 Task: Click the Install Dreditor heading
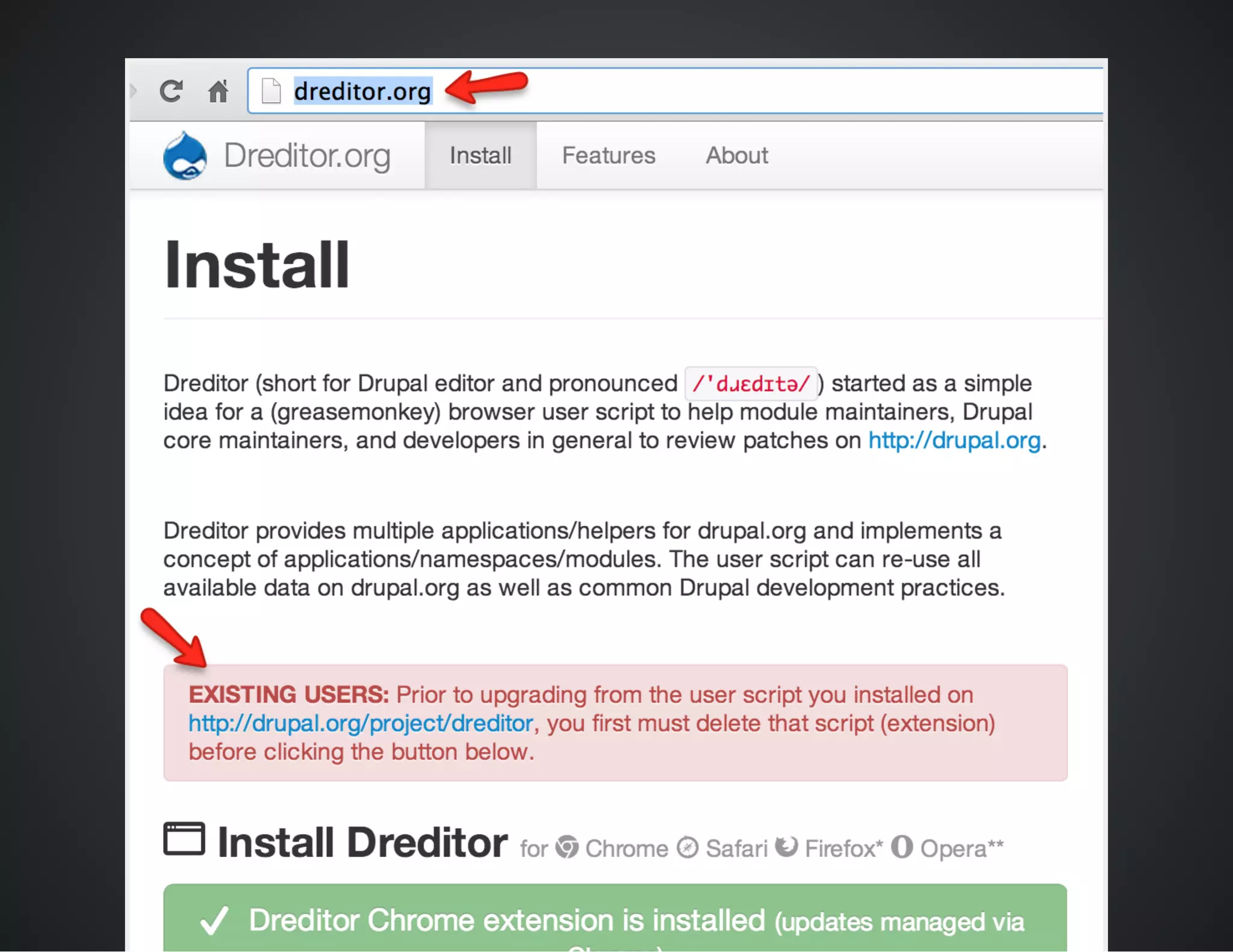(362, 842)
